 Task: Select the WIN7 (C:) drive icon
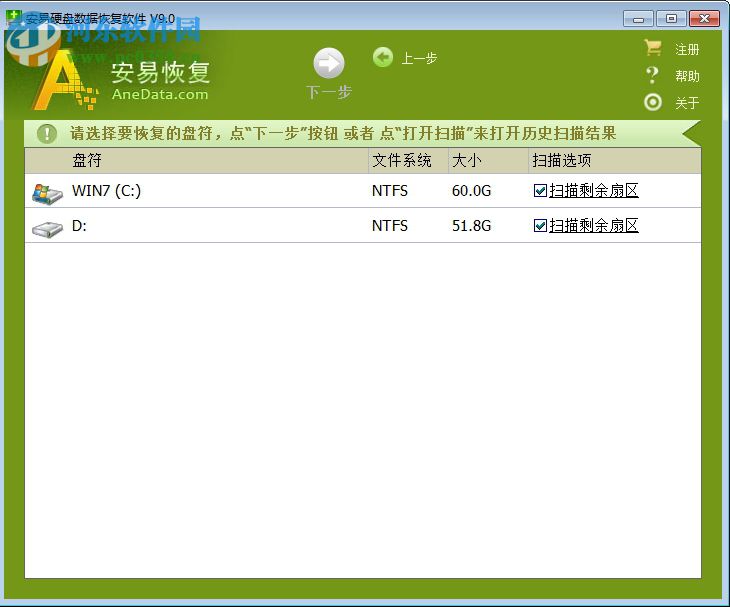(47, 193)
